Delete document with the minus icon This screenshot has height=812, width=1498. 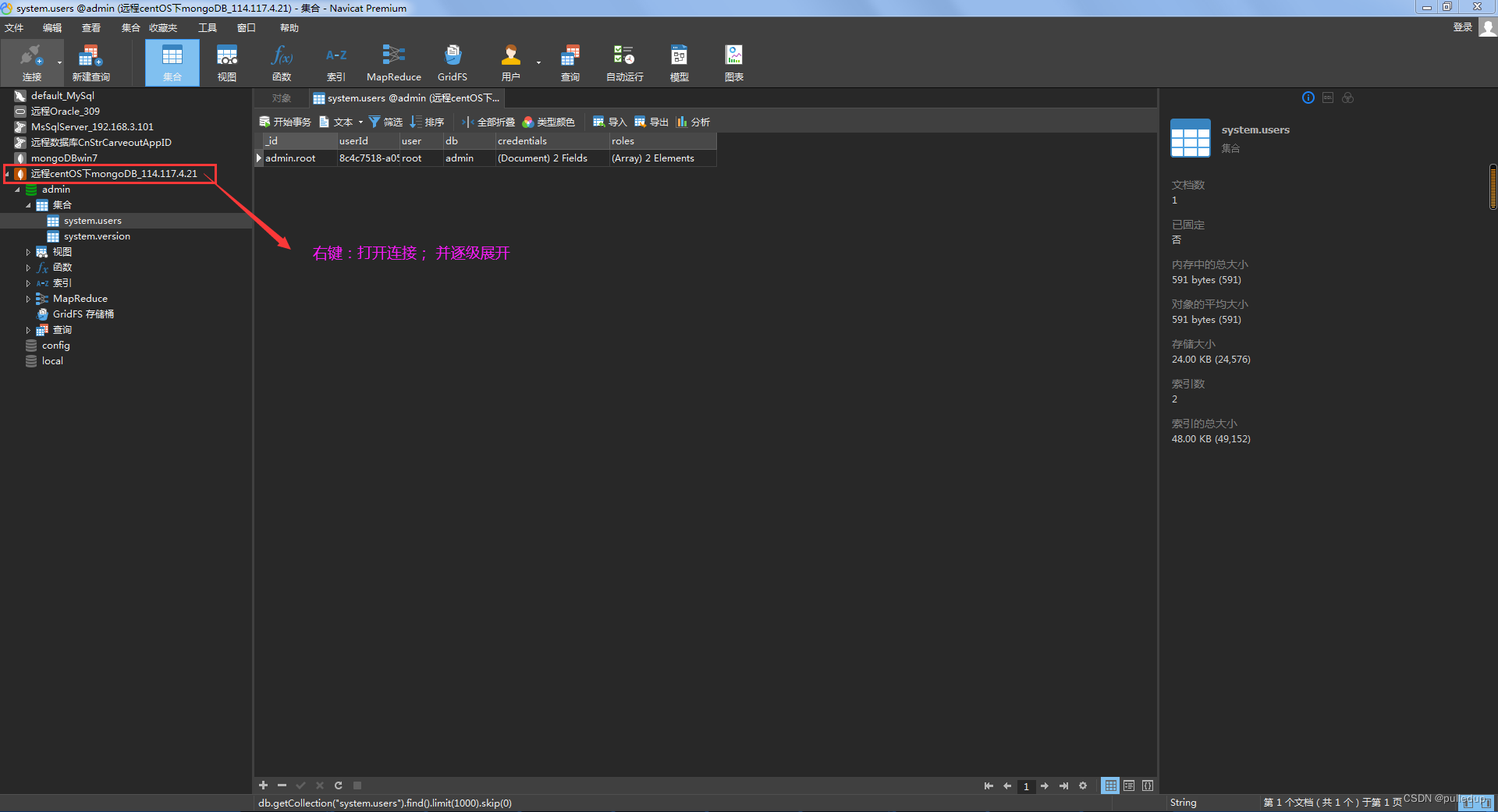[x=282, y=785]
